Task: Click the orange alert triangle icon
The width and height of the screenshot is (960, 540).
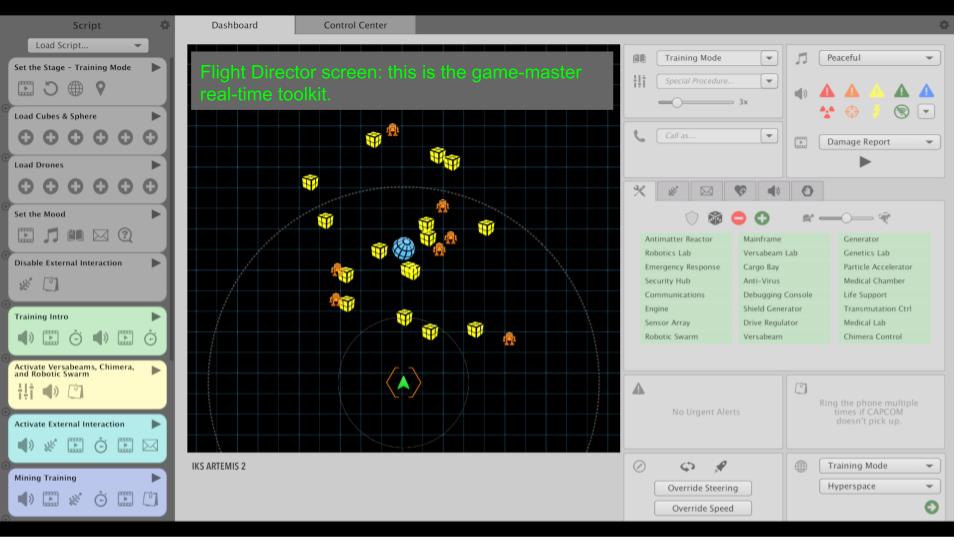Action: [852, 91]
